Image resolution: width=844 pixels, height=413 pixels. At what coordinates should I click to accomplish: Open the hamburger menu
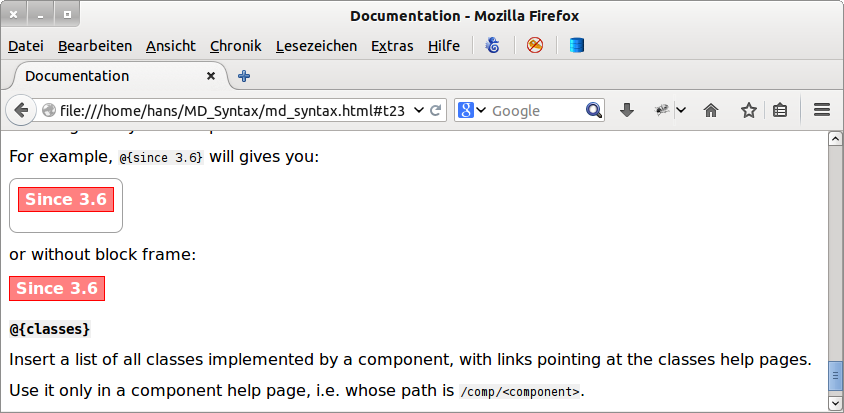(x=822, y=110)
